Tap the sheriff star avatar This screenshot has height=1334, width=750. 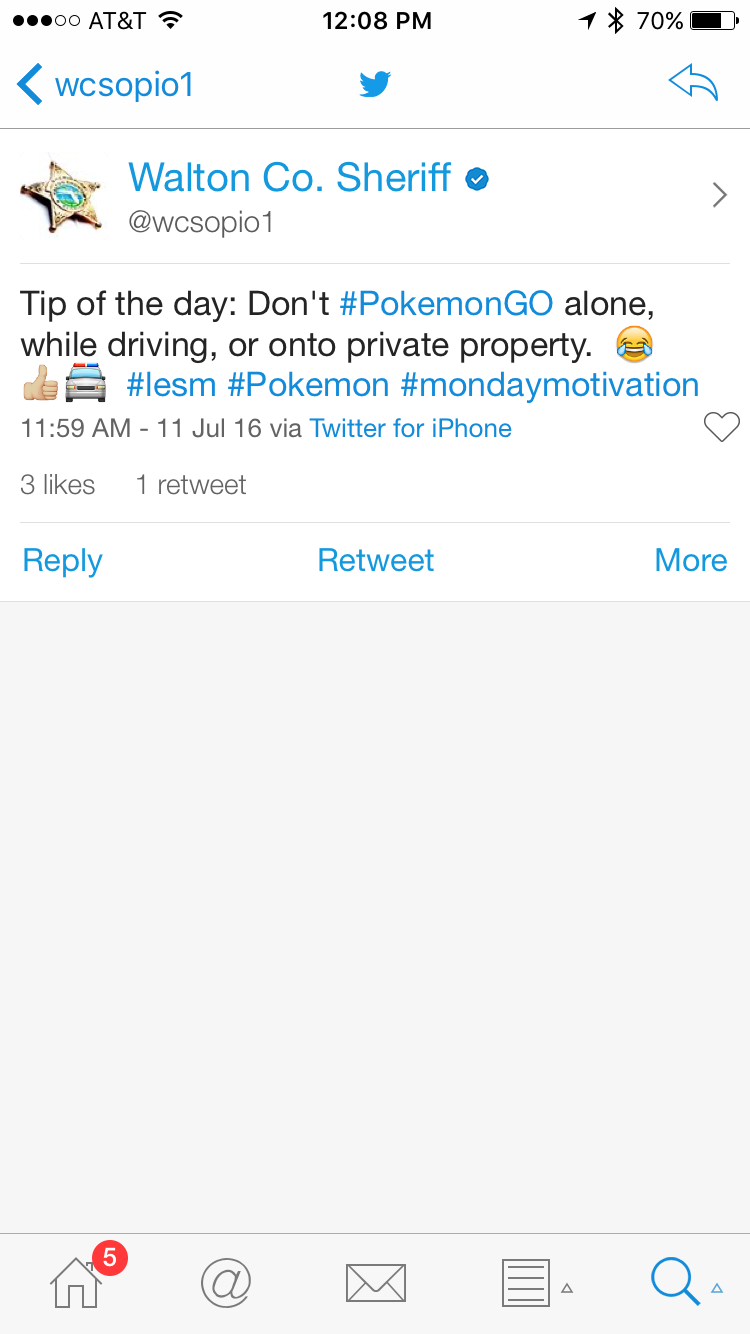[x=61, y=195]
